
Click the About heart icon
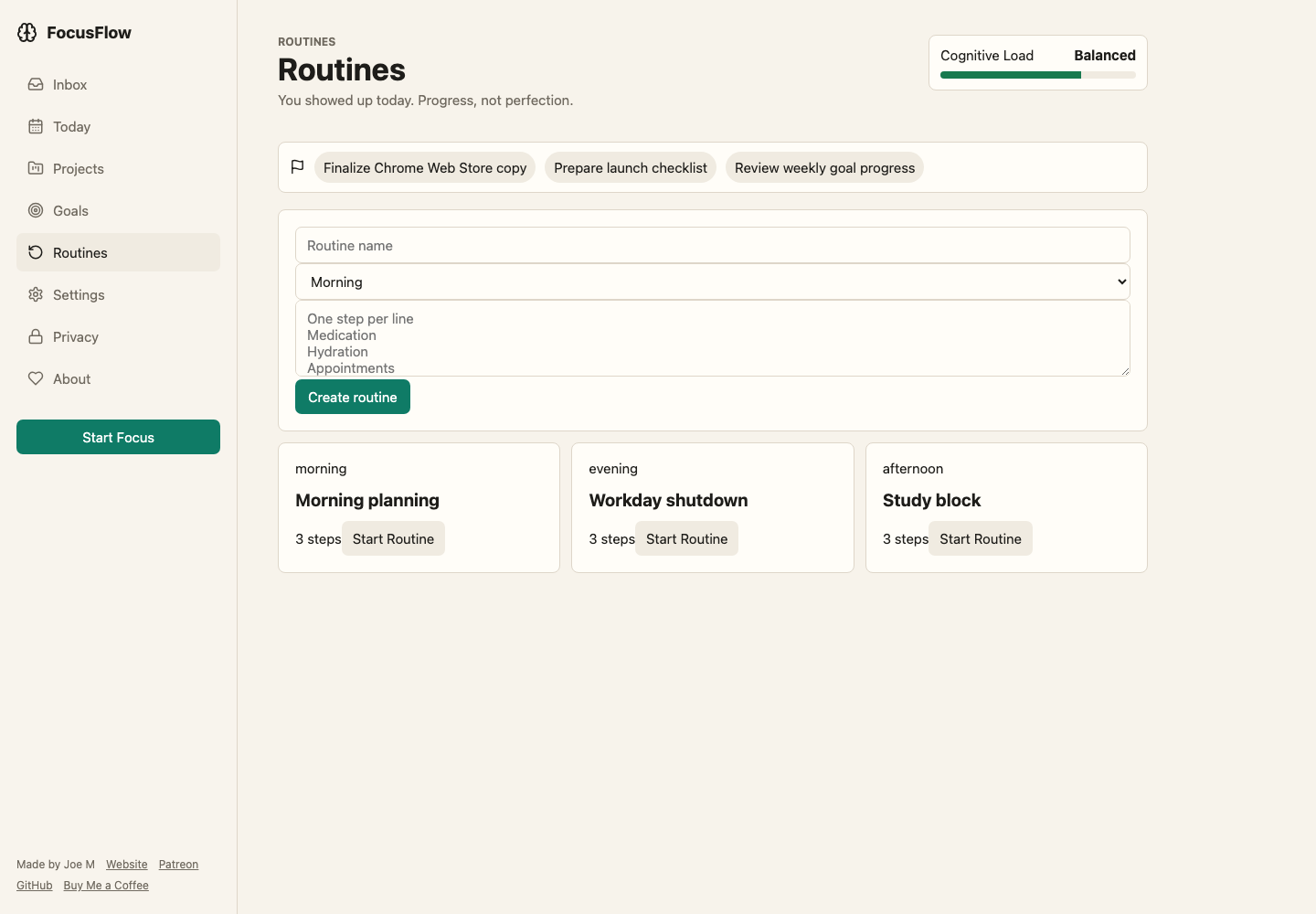tap(36, 378)
